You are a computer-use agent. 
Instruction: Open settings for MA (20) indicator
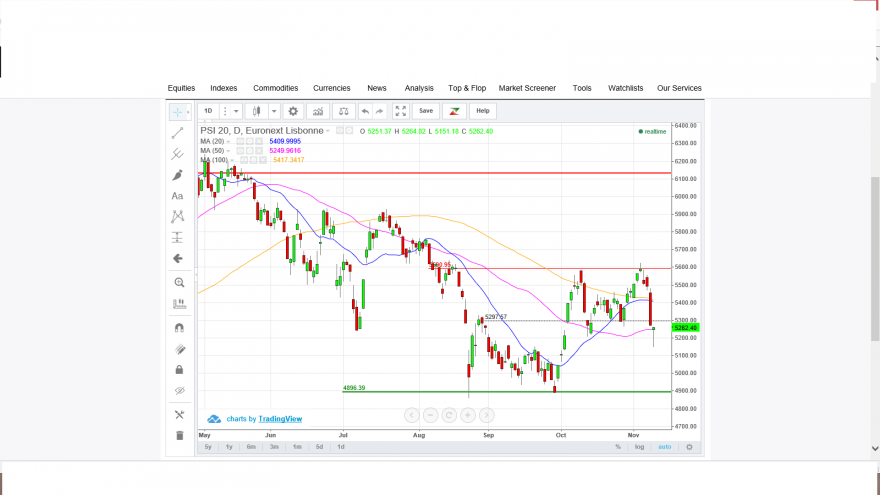click(x=250, y=141)
